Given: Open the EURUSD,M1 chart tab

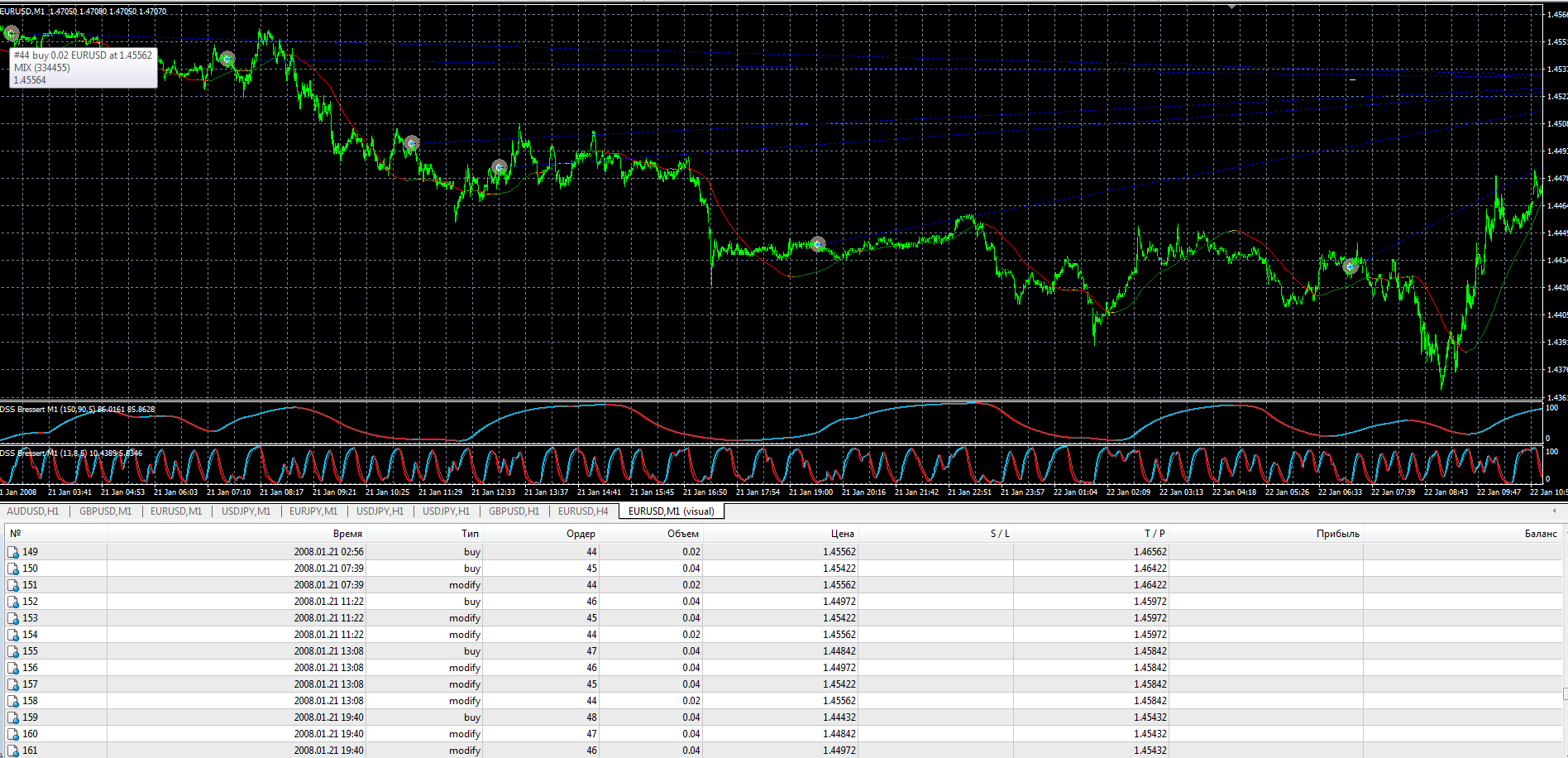Looking at the screenshot, I should pos(176,511).
